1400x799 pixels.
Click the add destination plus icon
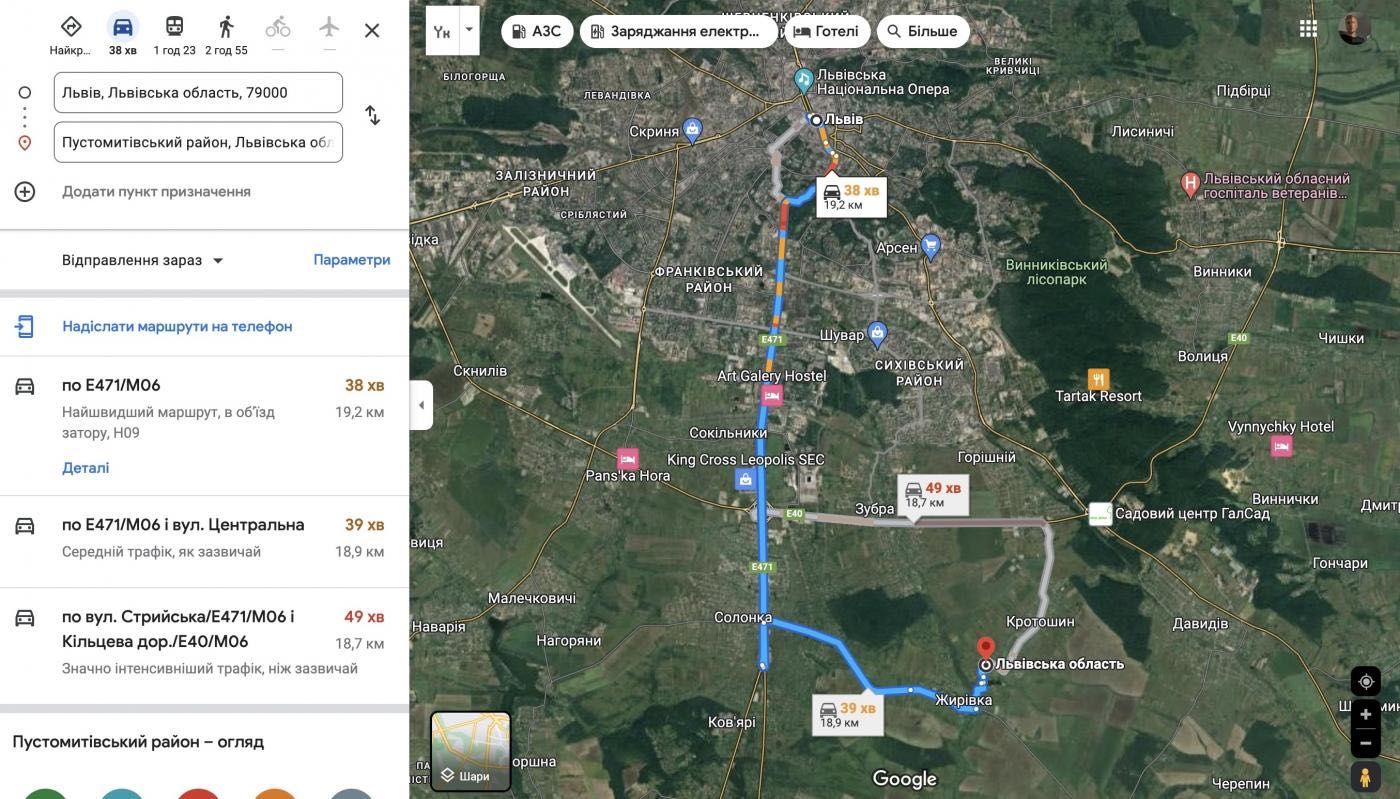click(x=25, y=191)
